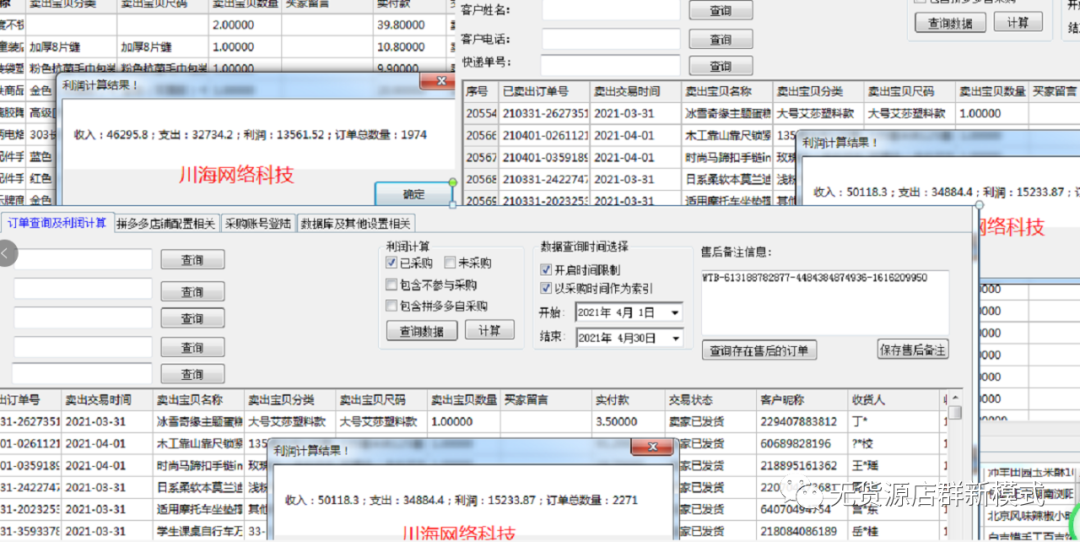Viewport: 1080px width, 542px height.
Task: Click the 保存售后备注 button
Action: click(x=913, y=348)
